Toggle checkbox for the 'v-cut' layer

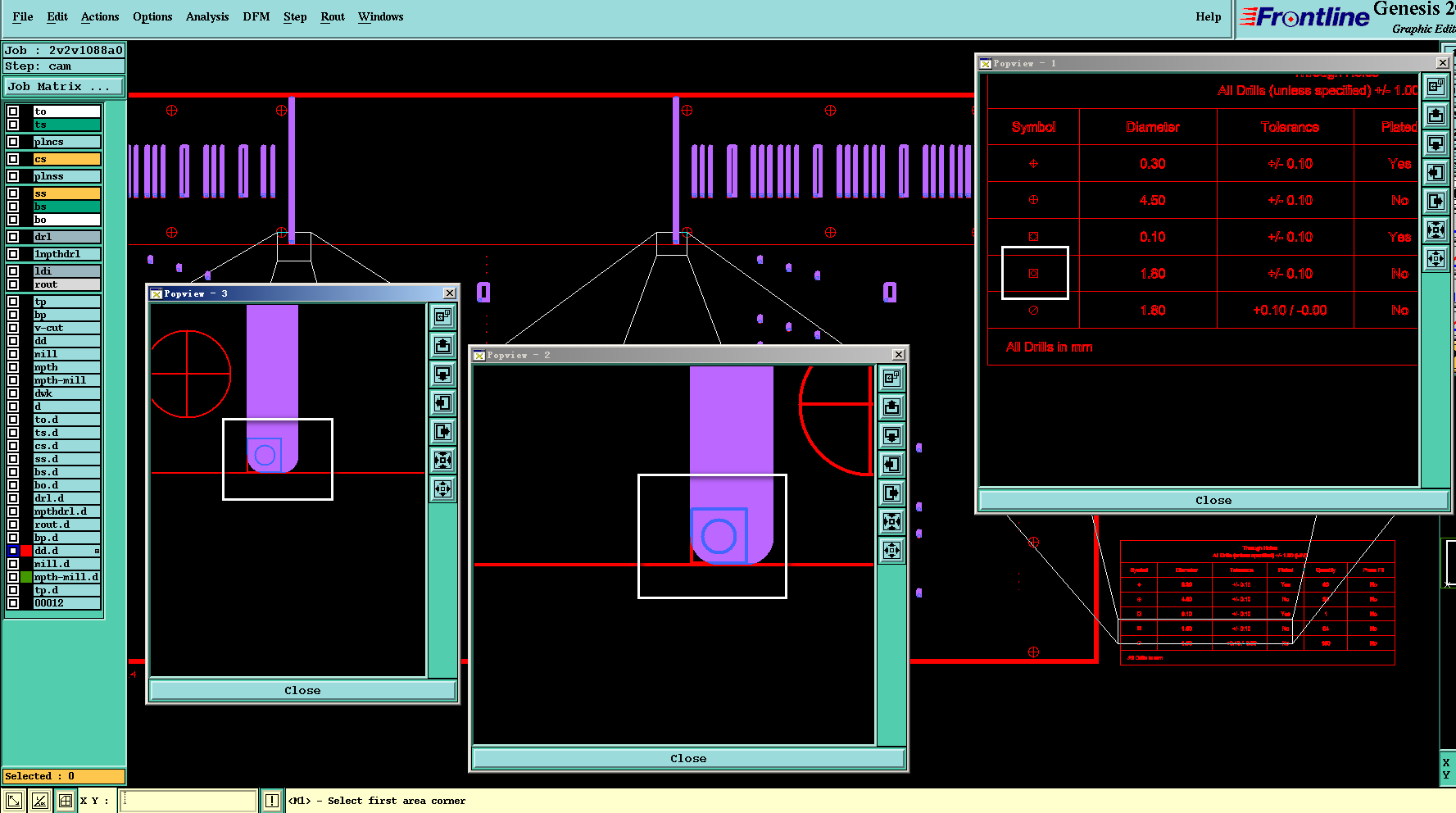point(13,328)
